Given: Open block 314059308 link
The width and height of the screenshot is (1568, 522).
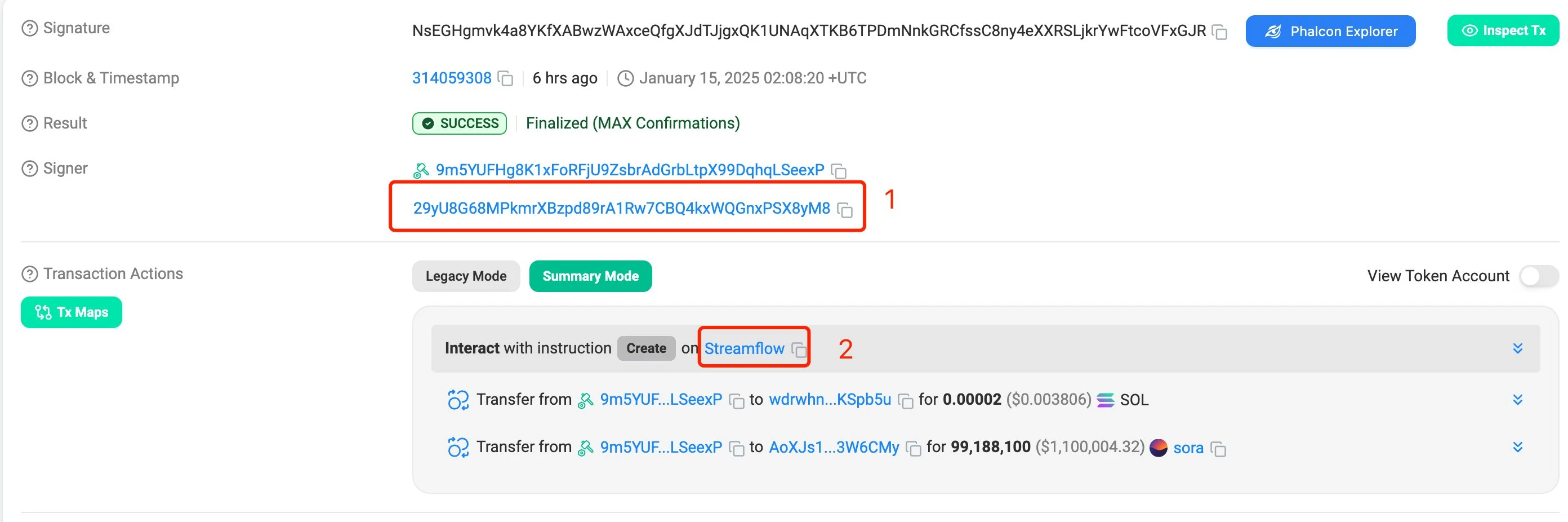Looking at the screenshot, I should (x=451, y=78).
